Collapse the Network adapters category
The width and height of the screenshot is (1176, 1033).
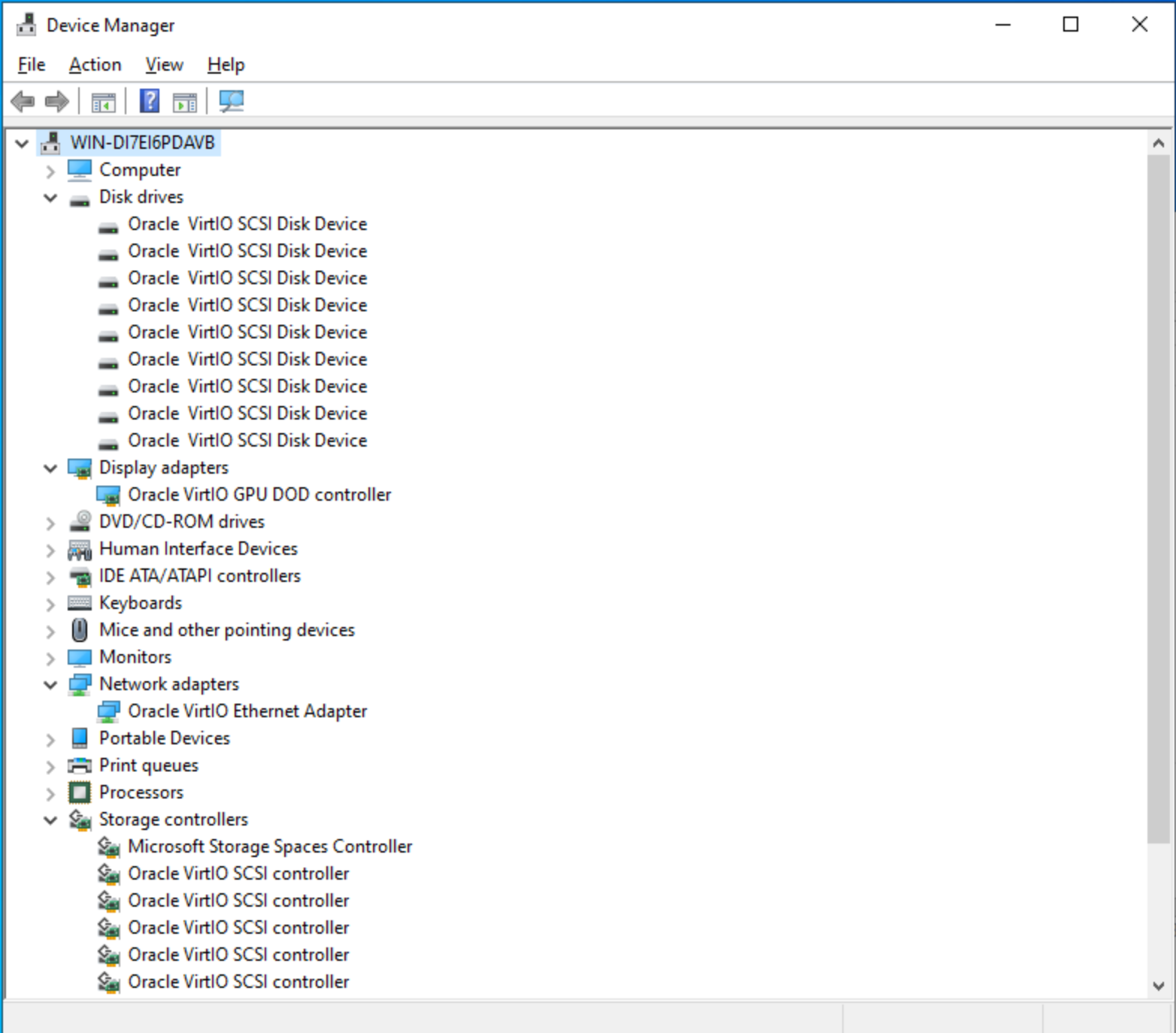click(50, 684)
